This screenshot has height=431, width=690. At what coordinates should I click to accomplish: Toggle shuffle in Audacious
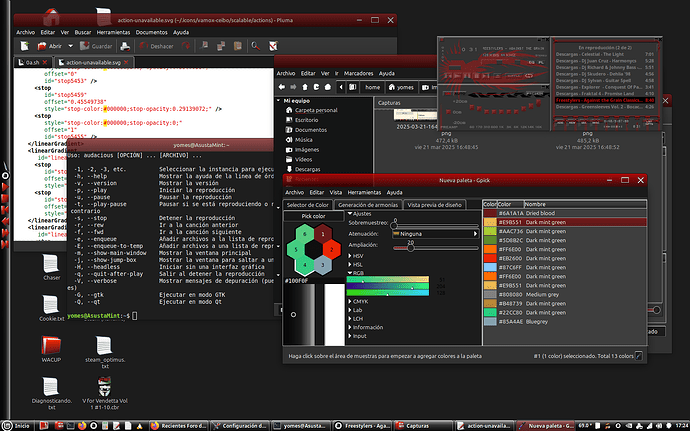pos(514,76)
